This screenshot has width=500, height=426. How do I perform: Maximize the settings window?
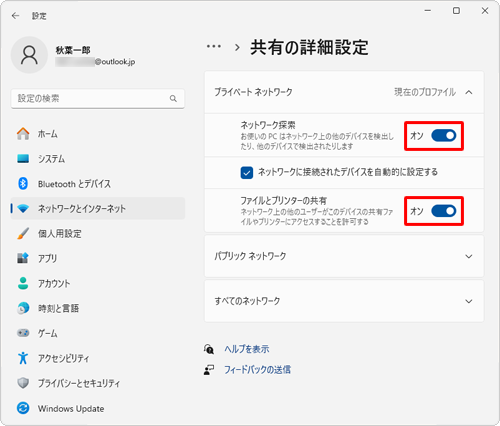point(456,11)
